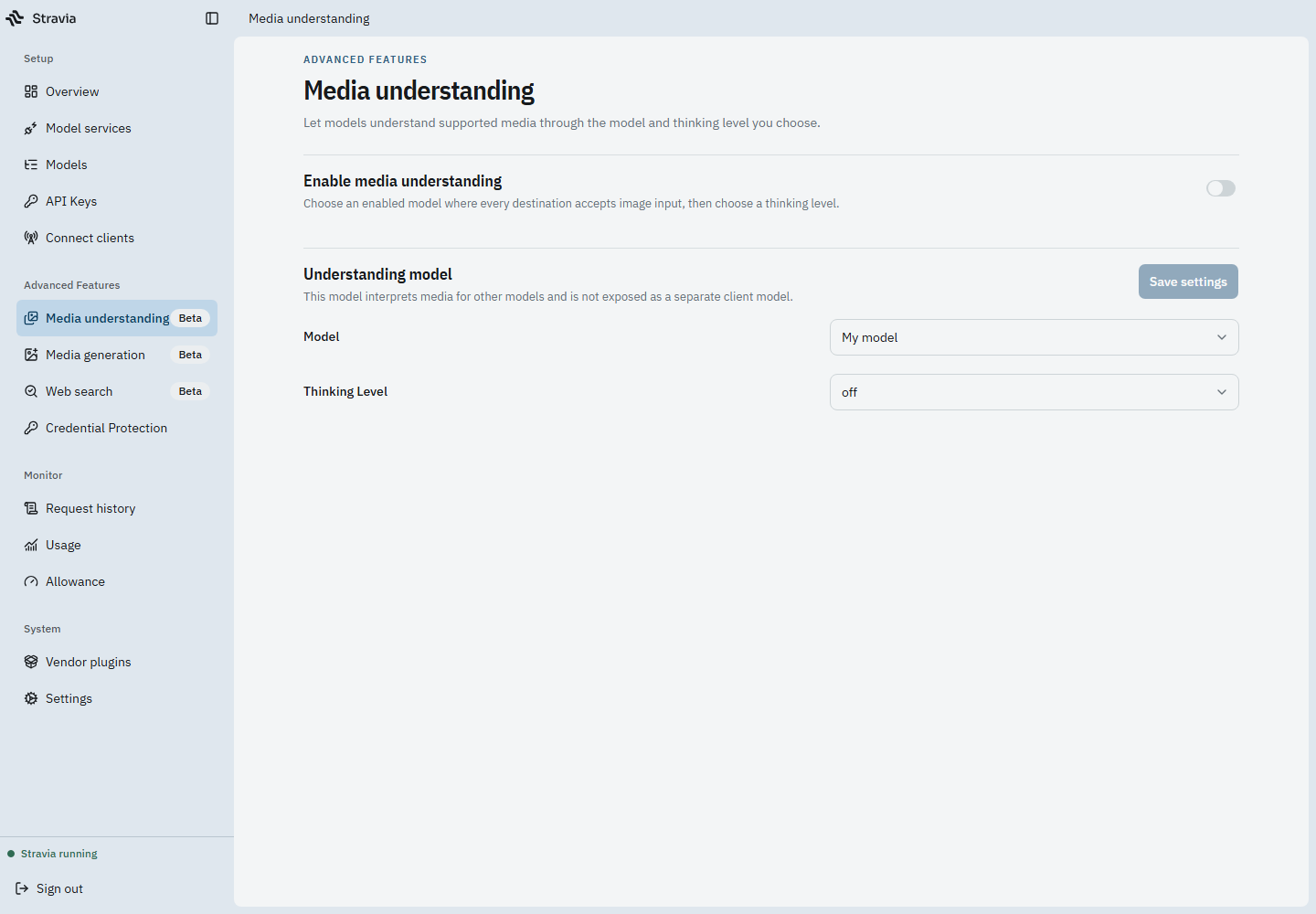This screenshot has height=914, width=1316.
Task: Click the Request history icon
Action: click(31, 508)
